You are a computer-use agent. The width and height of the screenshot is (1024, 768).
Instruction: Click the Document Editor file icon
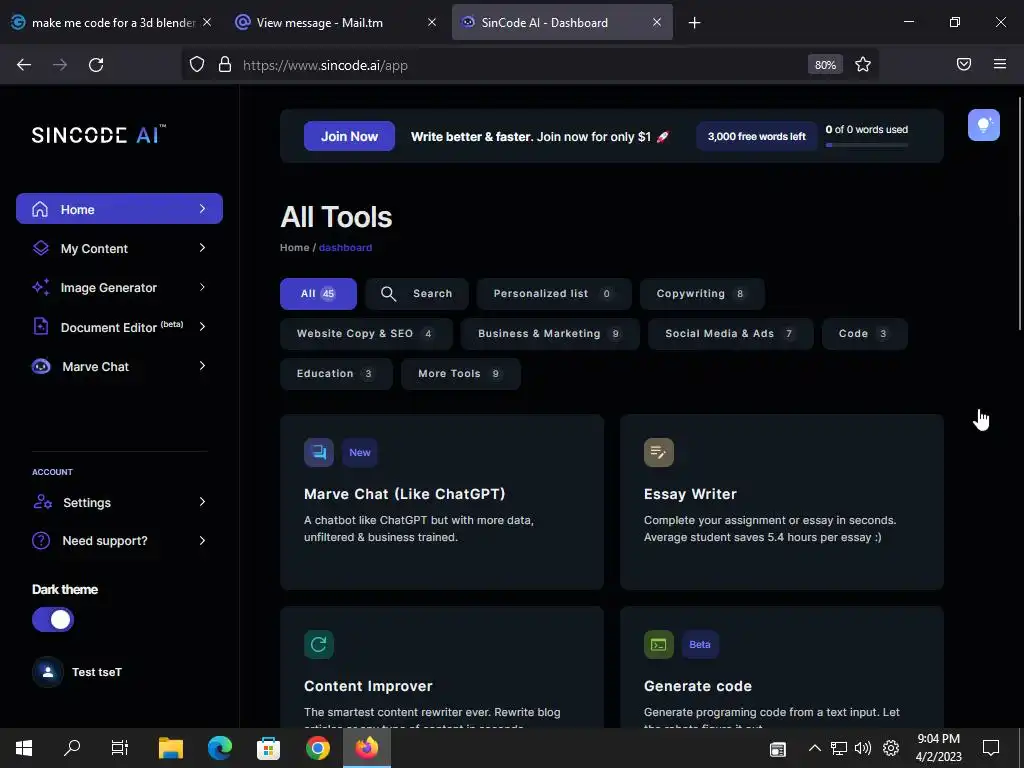pyautogui.click(x=40, y=326)
